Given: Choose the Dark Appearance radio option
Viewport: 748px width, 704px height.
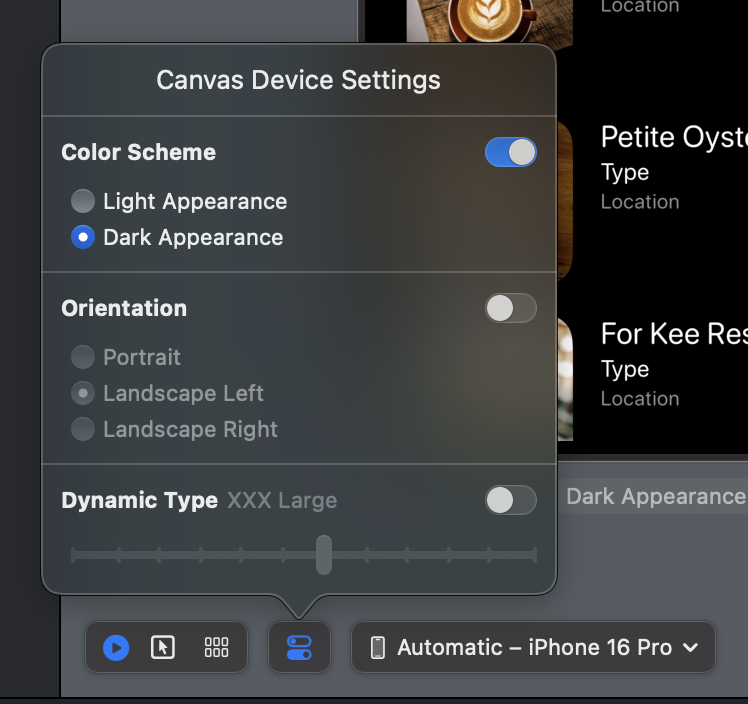Looking at the screenshot, I should (x=83, y=238).
